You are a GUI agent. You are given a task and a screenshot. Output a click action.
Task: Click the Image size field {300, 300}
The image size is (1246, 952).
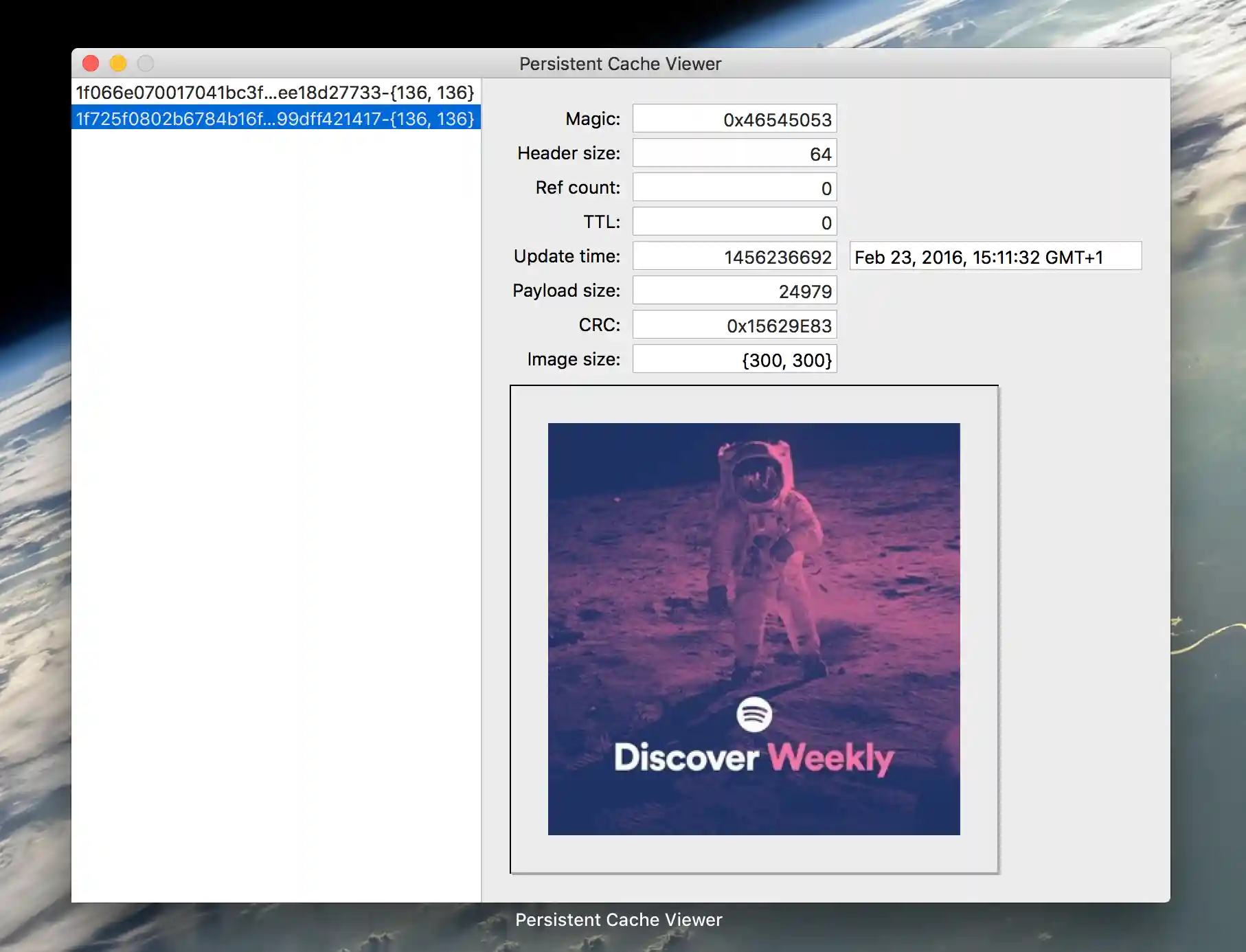tap(734, 360)
